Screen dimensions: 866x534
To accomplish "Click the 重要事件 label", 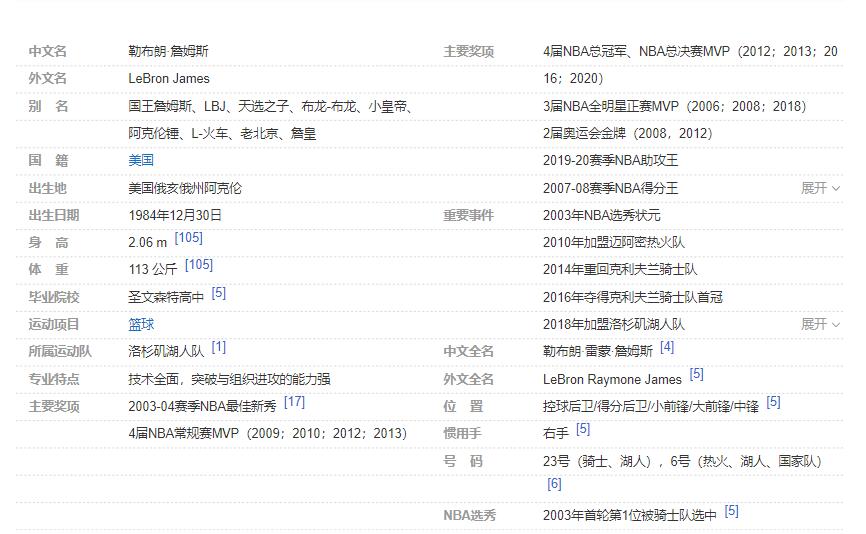I will coord(468,215).
